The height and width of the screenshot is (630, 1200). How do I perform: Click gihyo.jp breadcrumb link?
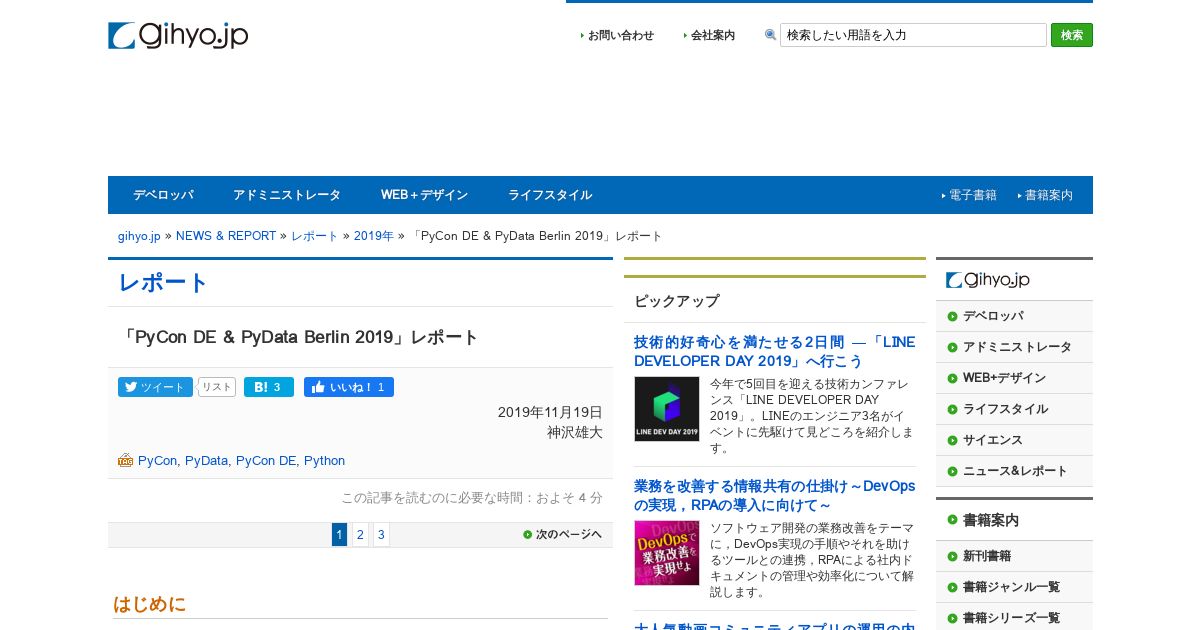coord(139,236)
